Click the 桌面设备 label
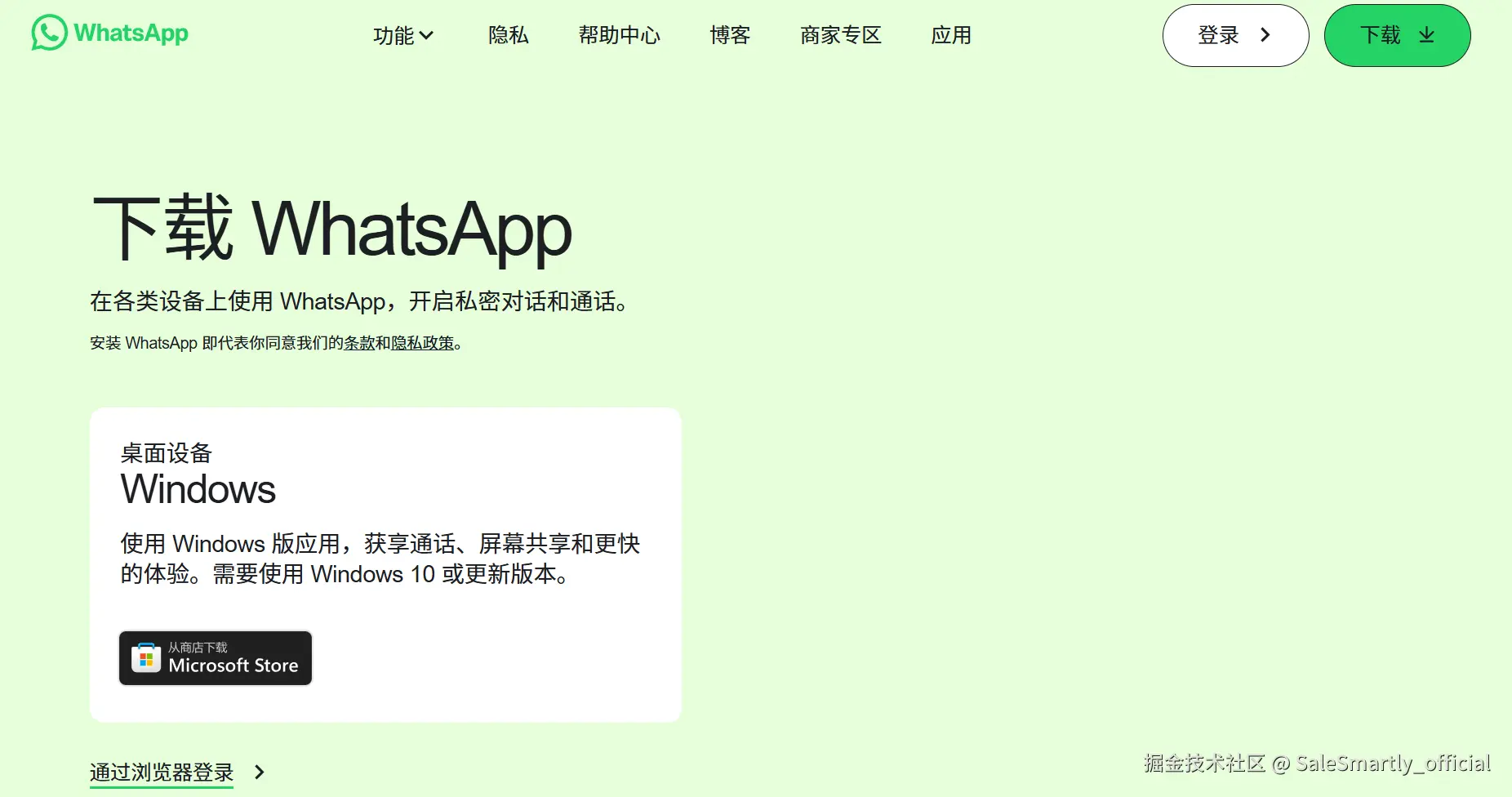1512x797 pixels. coord(167,453)
